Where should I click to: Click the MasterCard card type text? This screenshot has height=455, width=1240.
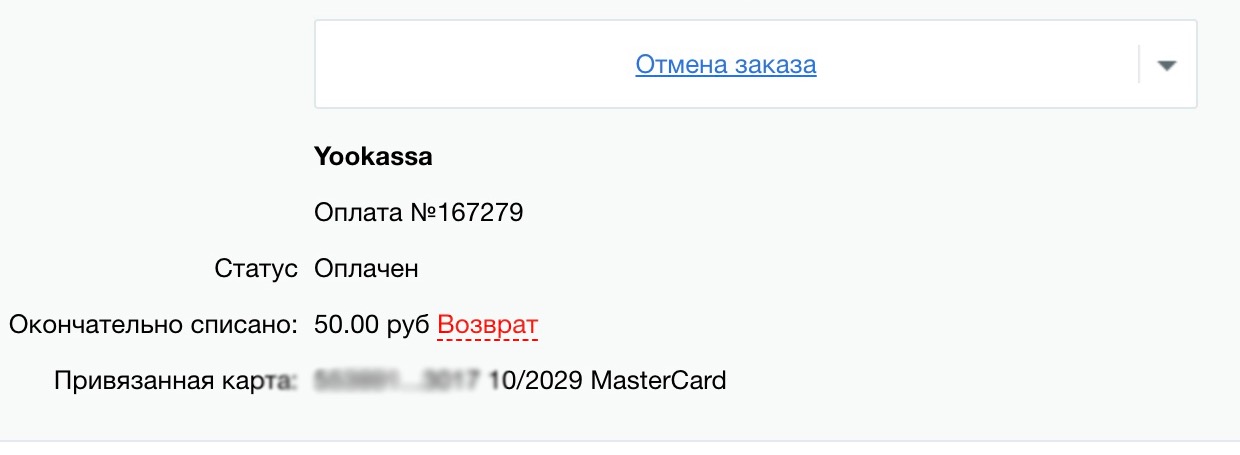coord(659,381)
